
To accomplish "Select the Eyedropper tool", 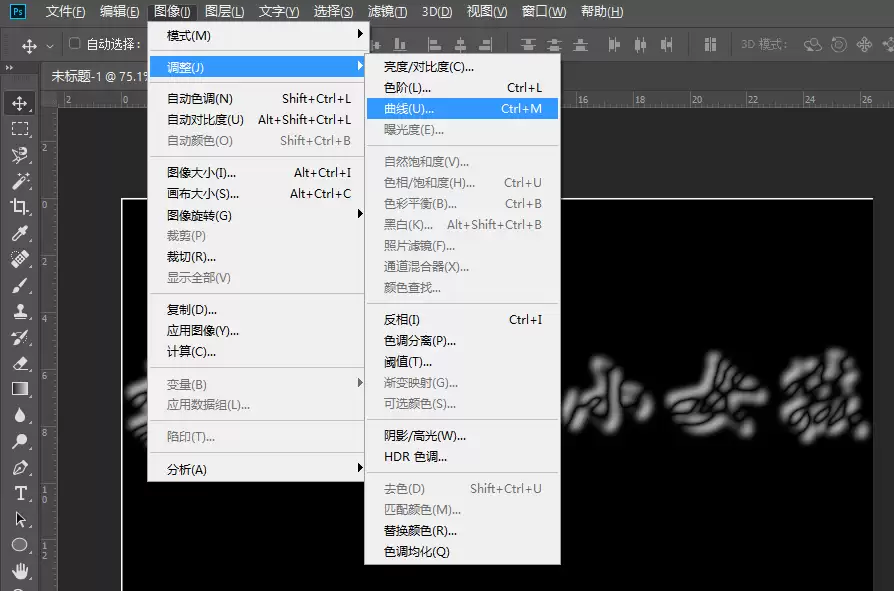I will (20, 233).
